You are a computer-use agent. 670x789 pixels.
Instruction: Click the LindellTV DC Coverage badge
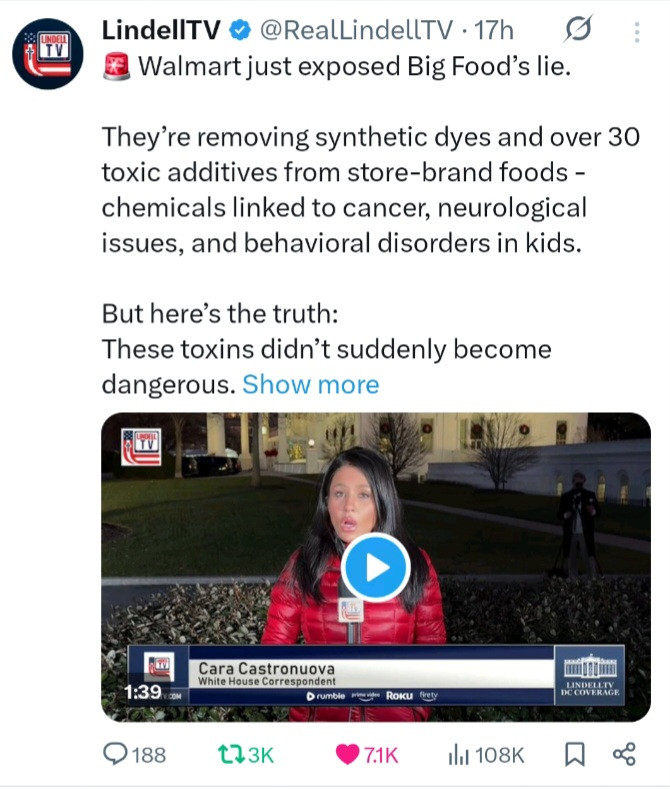[x=590, y=675]
